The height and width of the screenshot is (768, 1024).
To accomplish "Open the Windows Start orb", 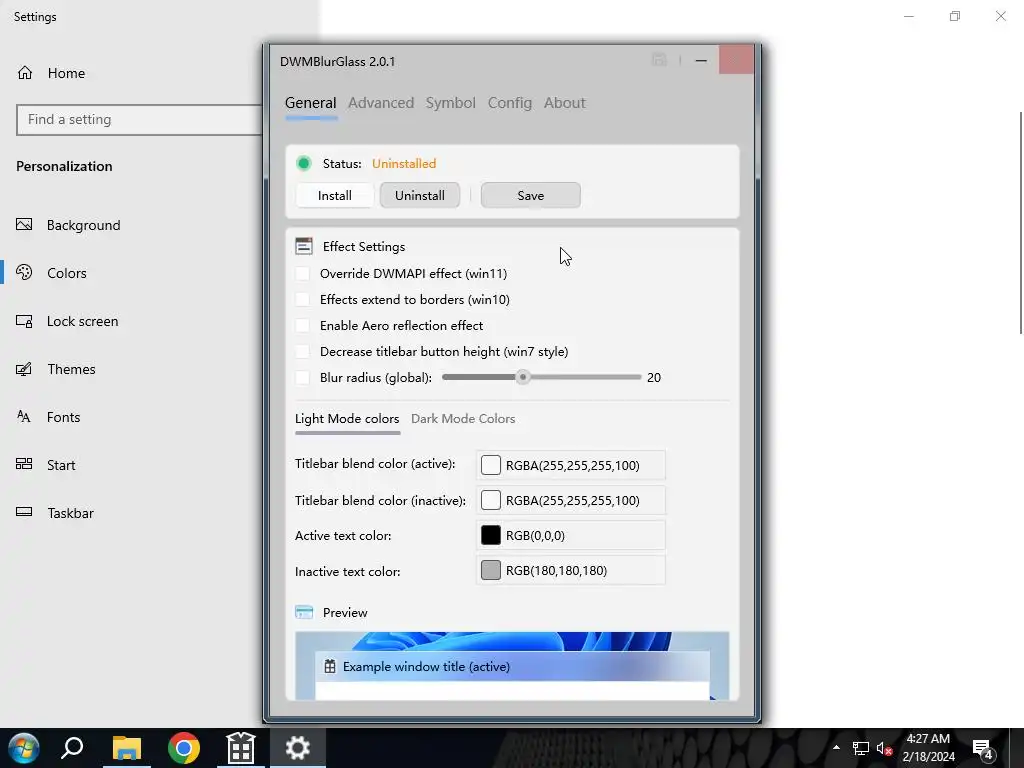I will coord(24,748).
